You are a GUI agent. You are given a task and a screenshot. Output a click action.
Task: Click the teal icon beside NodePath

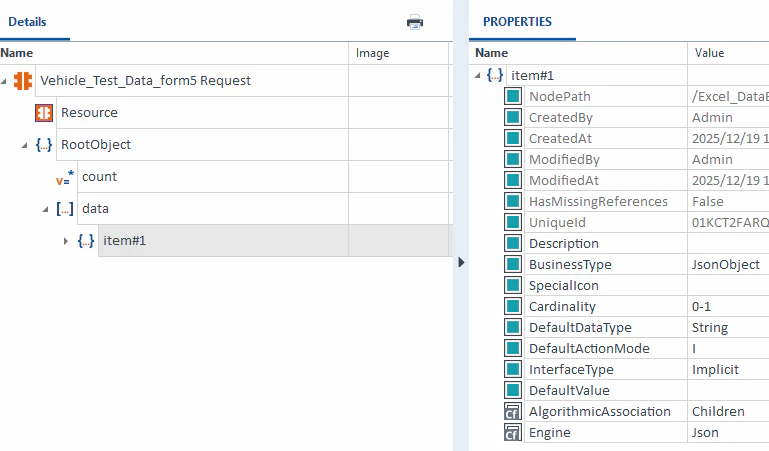click(x=513, y=96)
